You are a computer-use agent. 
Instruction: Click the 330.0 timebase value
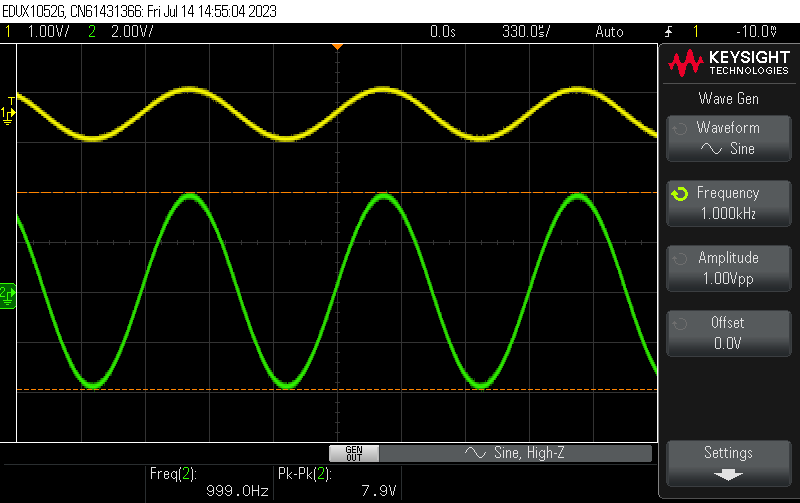coord(526,32)
